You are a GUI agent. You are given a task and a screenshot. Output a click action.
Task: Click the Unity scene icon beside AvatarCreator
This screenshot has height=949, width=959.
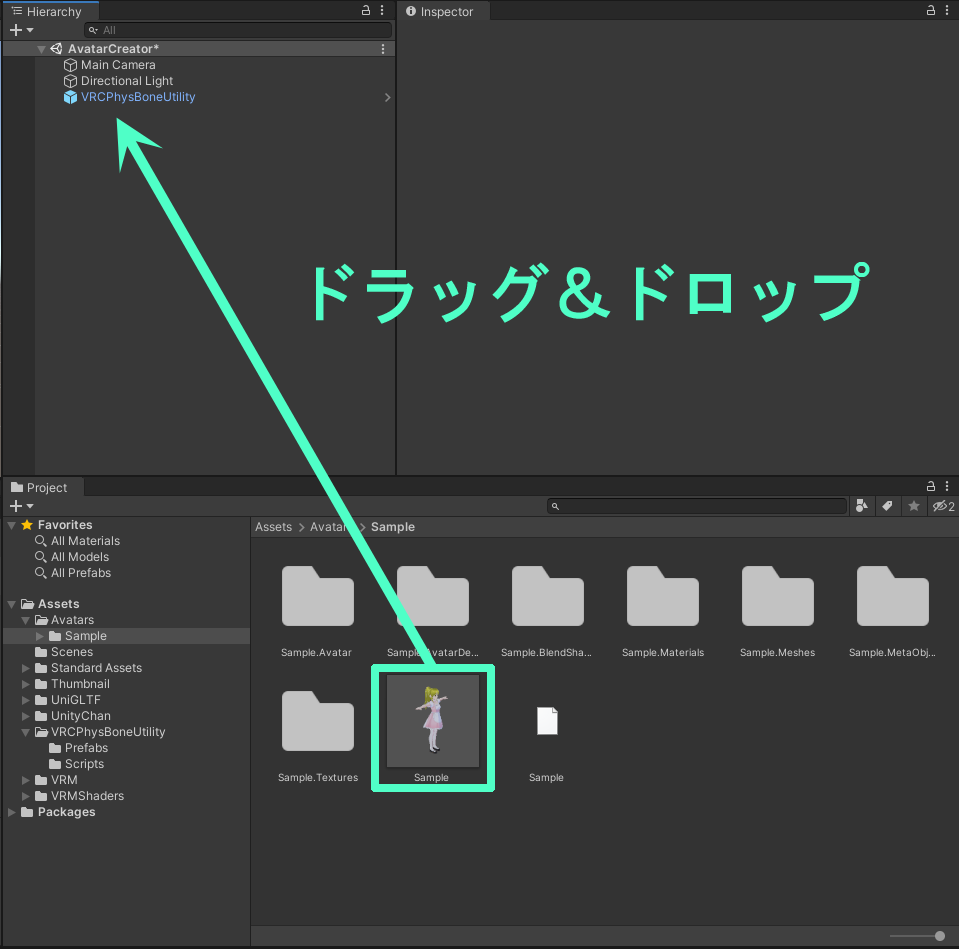point(55,48)
